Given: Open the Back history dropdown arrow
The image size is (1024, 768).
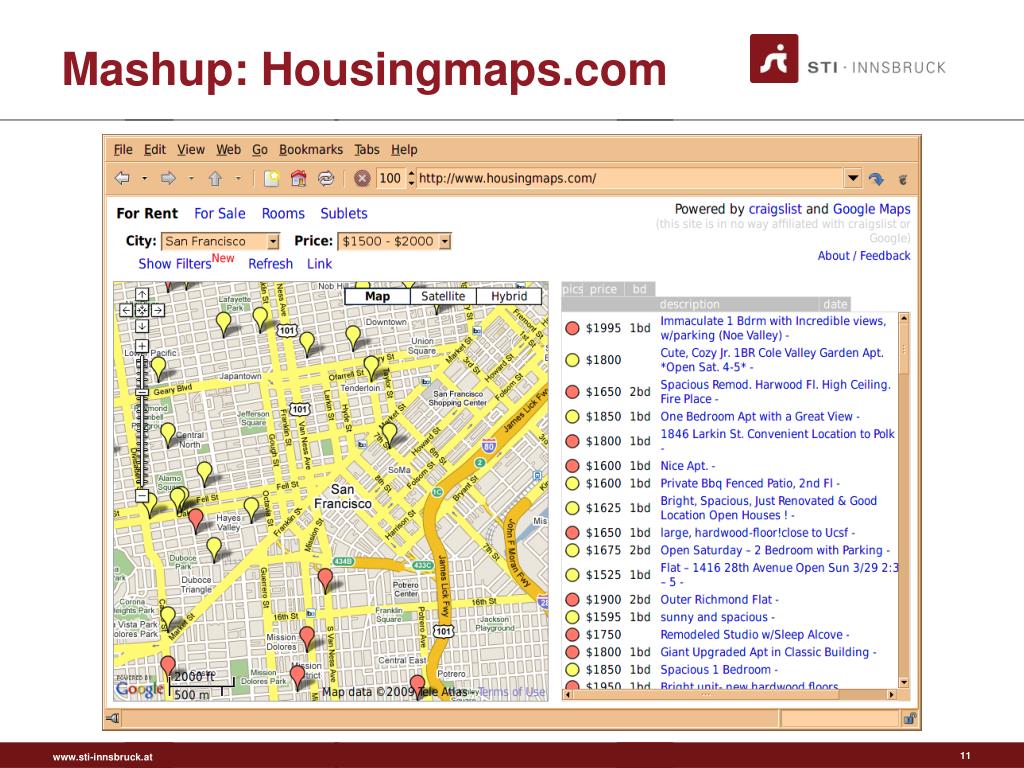Looking at the screenshot, I should (x=144, y=178).
